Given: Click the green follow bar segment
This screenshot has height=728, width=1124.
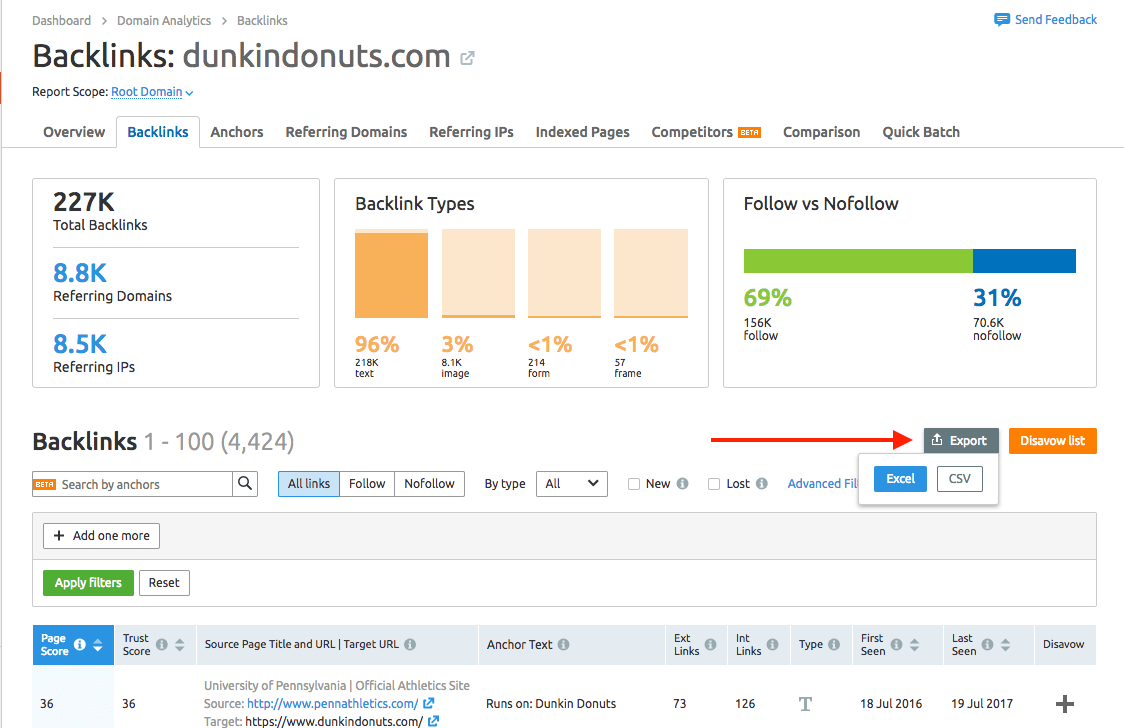Looking at the screenshot, I should click(x=858, y=261).
